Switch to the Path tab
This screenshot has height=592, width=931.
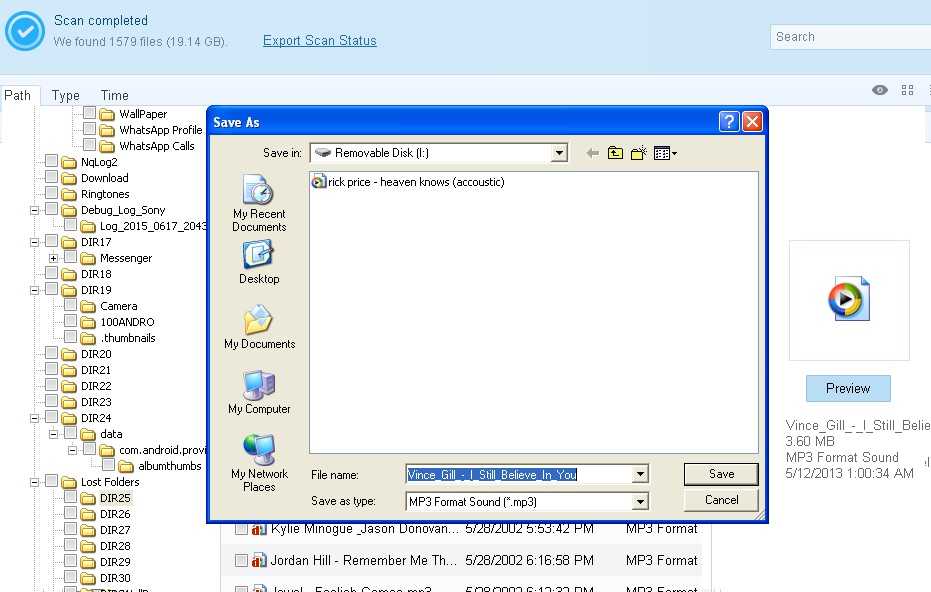18,96
